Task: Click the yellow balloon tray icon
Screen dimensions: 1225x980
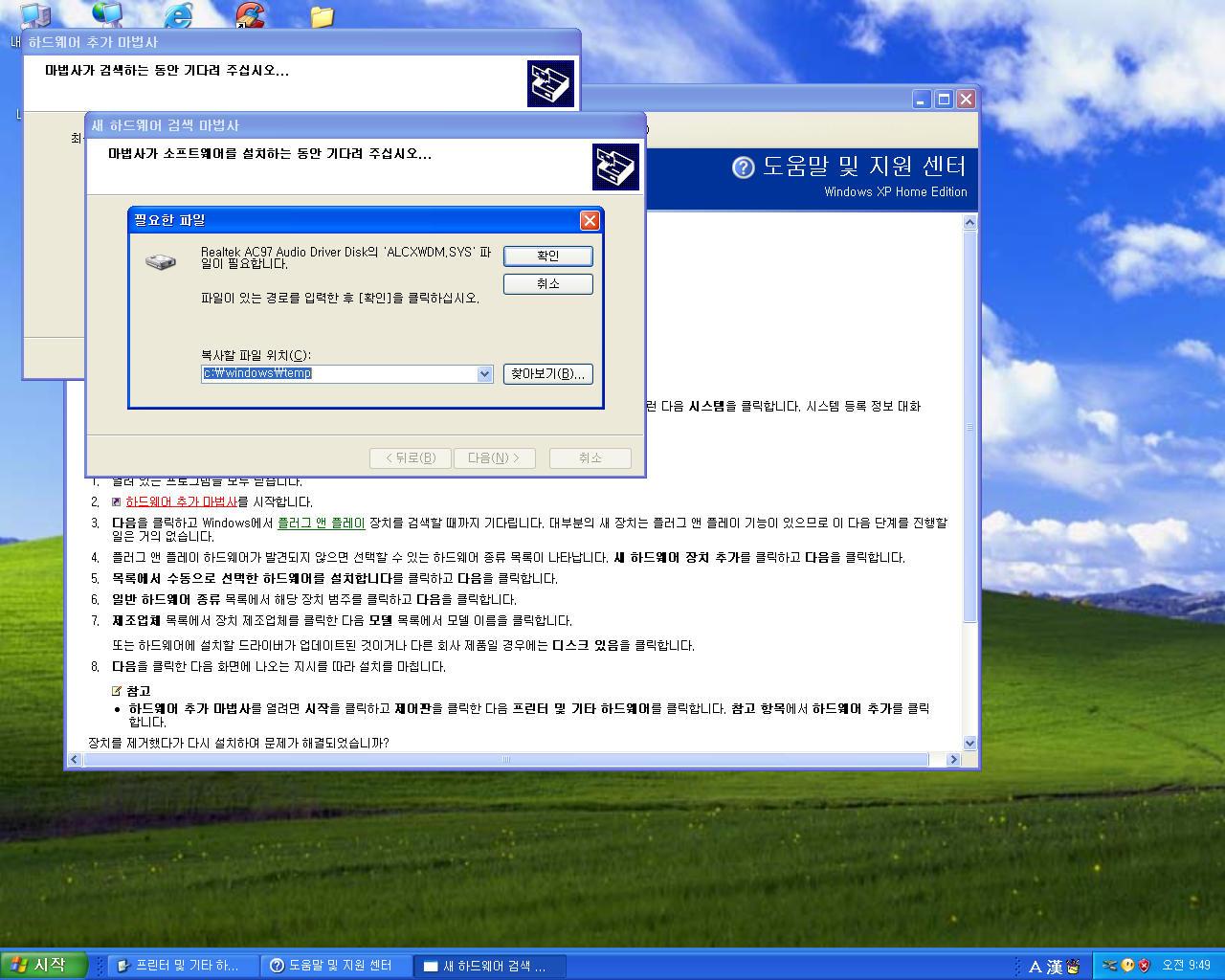Action: pos(1127,966)
